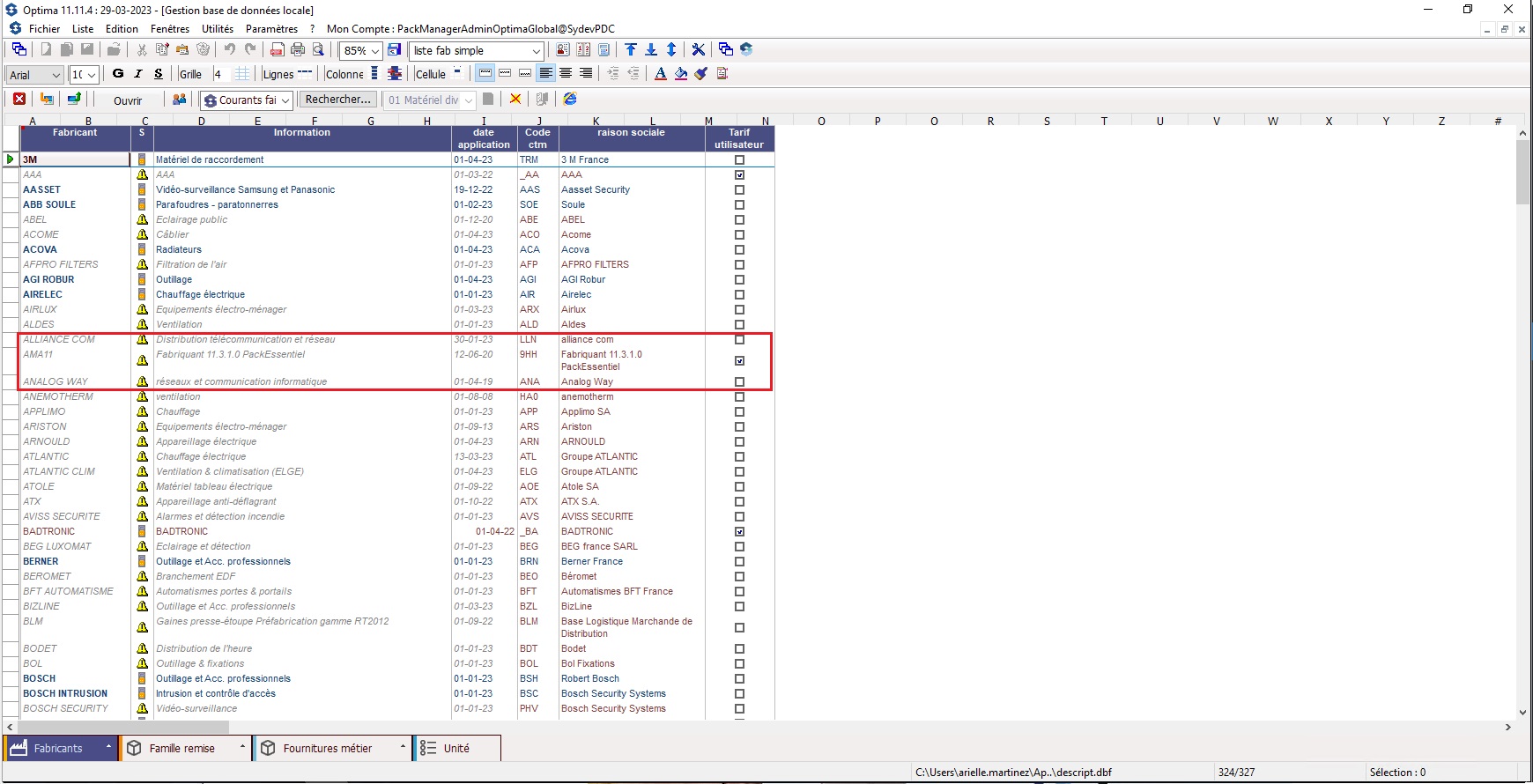1533x784 pixels.
Task: Uncheck Tarif utilisateur for BADTRONIC row
Action: pos(739,532)
